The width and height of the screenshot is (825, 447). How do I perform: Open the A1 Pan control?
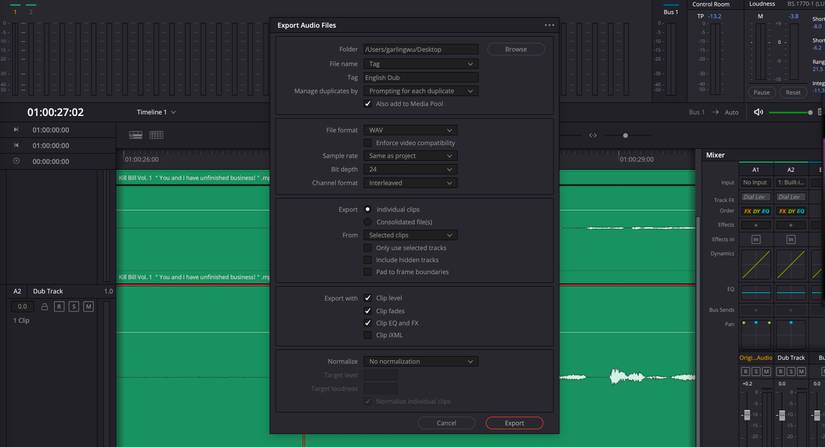click(756, 332)
